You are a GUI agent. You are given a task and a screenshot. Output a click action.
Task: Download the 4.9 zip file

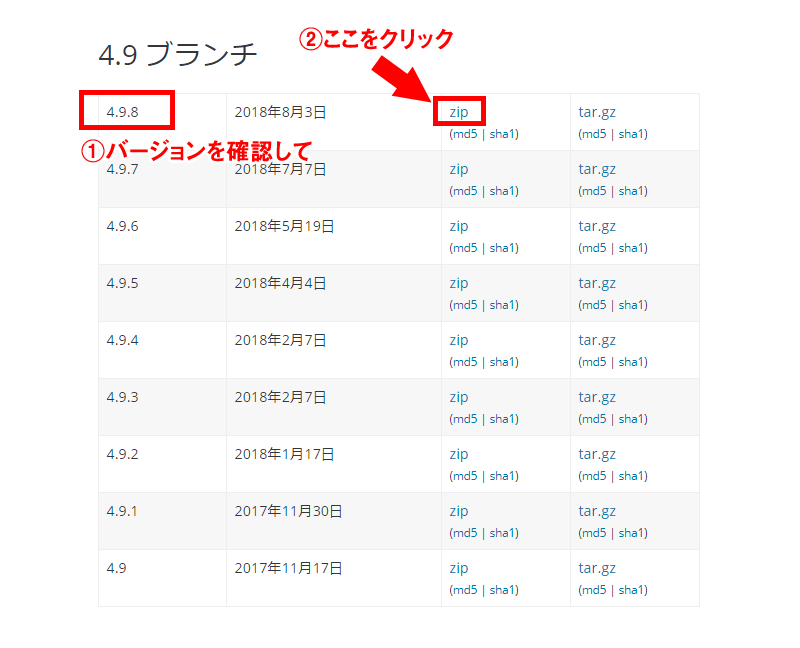point(459,568)
